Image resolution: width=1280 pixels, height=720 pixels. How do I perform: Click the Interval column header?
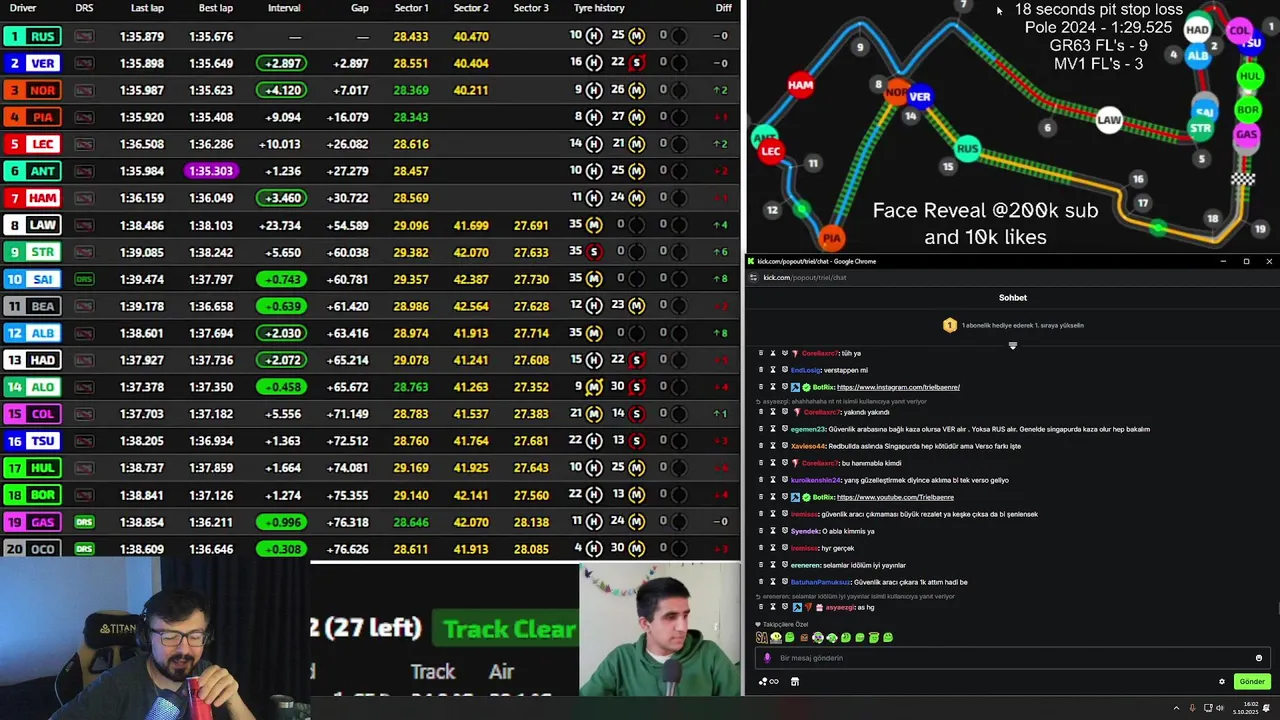click(284, 8)
